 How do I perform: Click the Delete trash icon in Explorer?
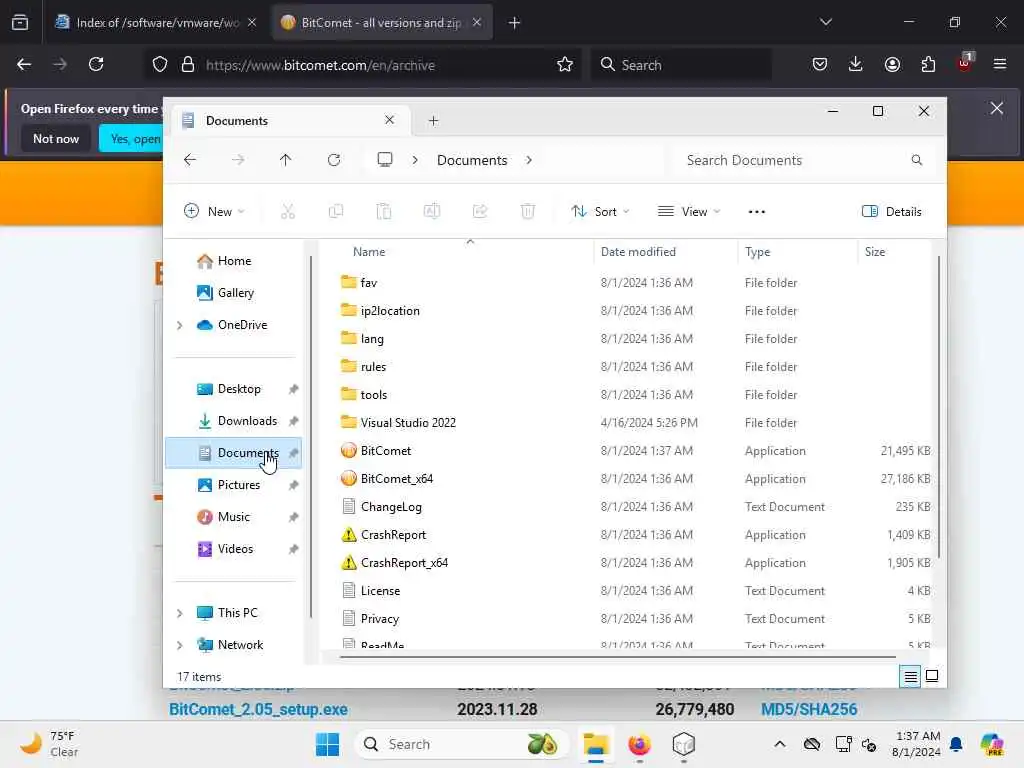[528, 212]
